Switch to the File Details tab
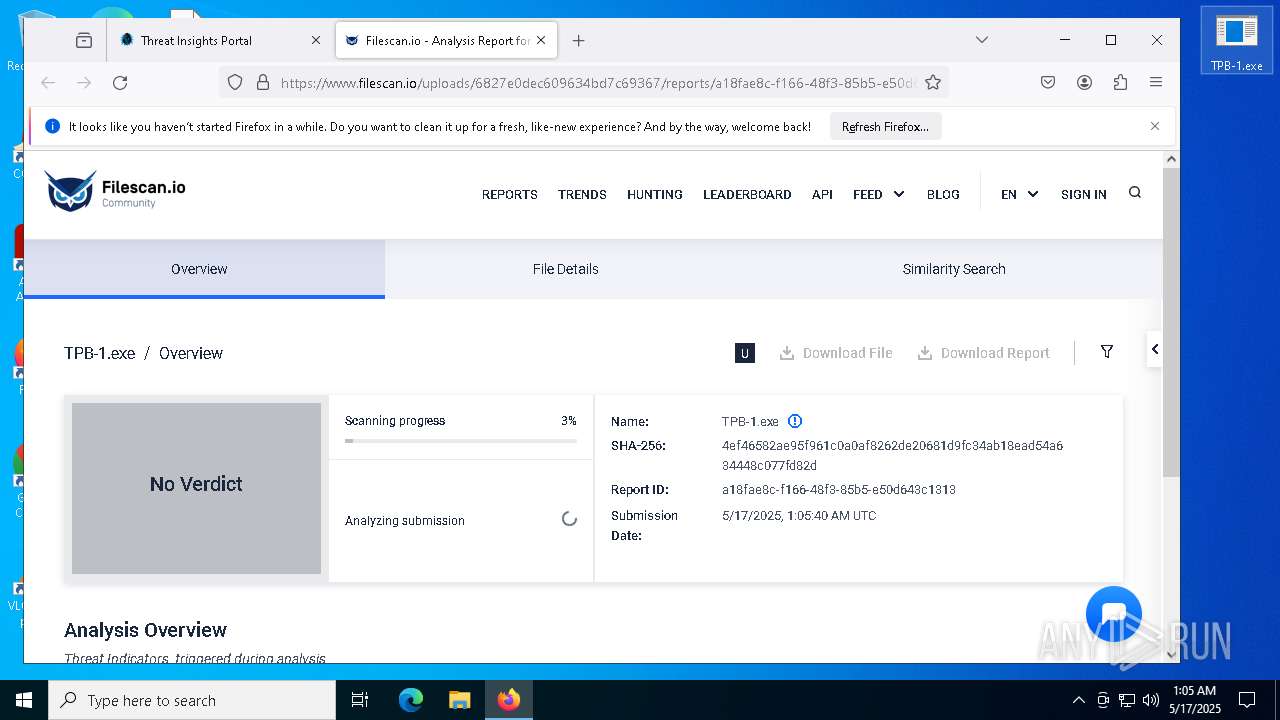The width and height of the screenshot is (1280, 720). pyautogui.click(x=566, y=269)
